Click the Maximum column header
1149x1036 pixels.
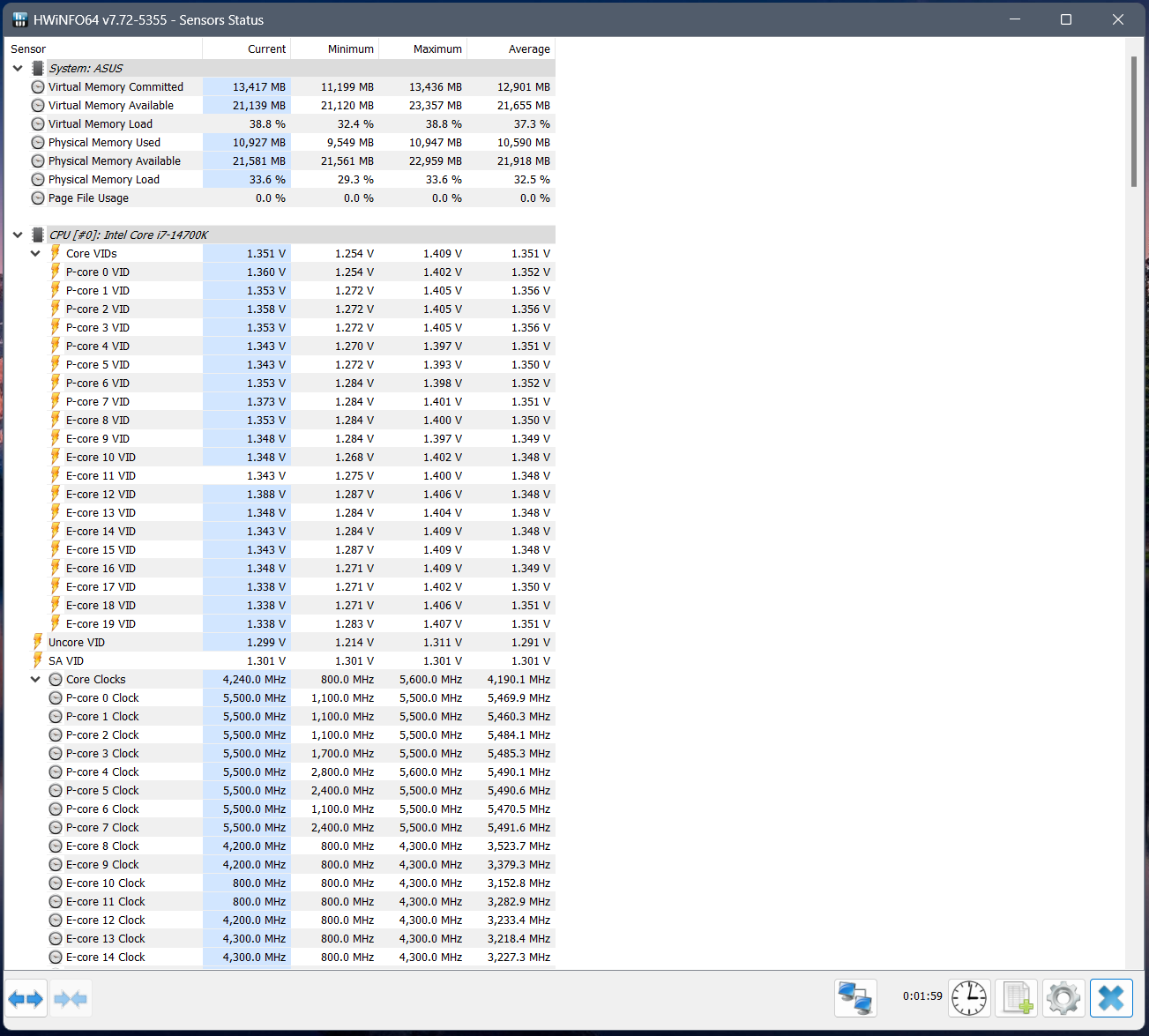tap(423, 48)
